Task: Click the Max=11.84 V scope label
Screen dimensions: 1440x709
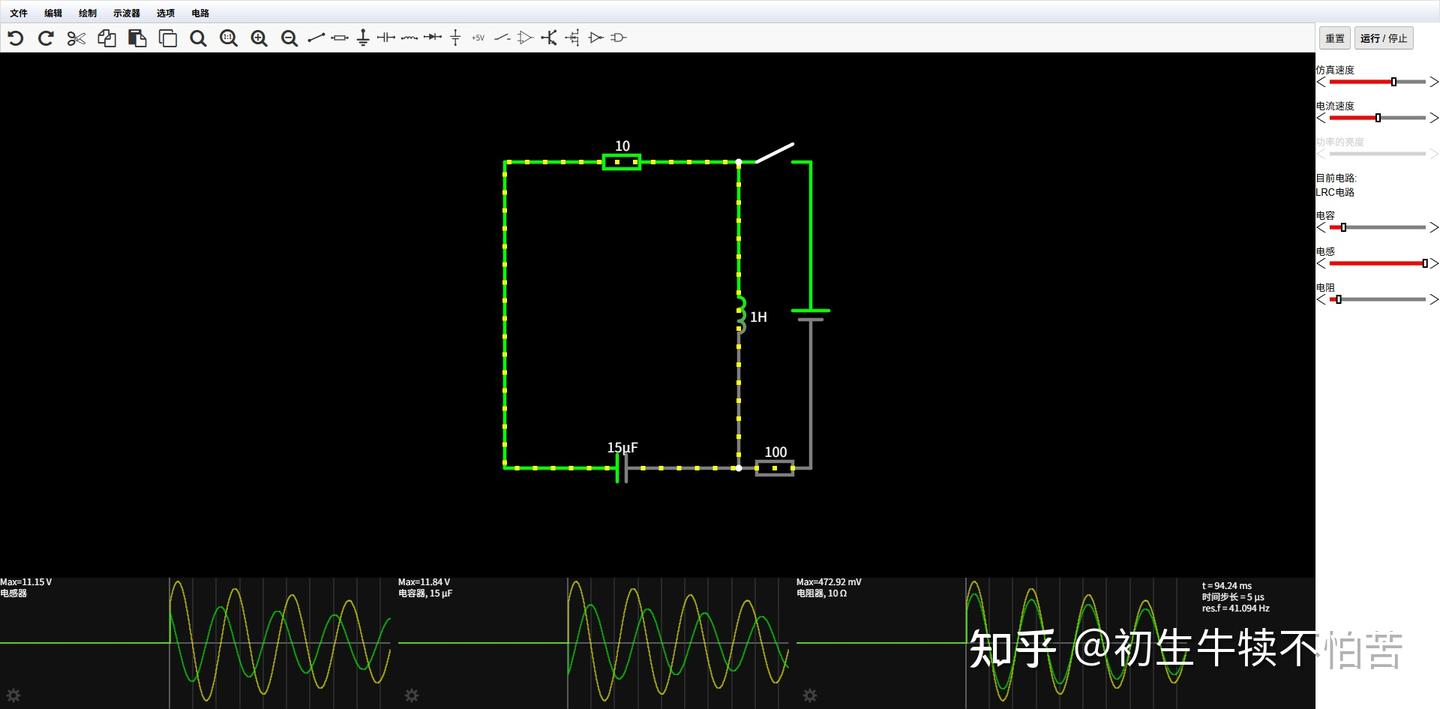Action: (424, 582)
